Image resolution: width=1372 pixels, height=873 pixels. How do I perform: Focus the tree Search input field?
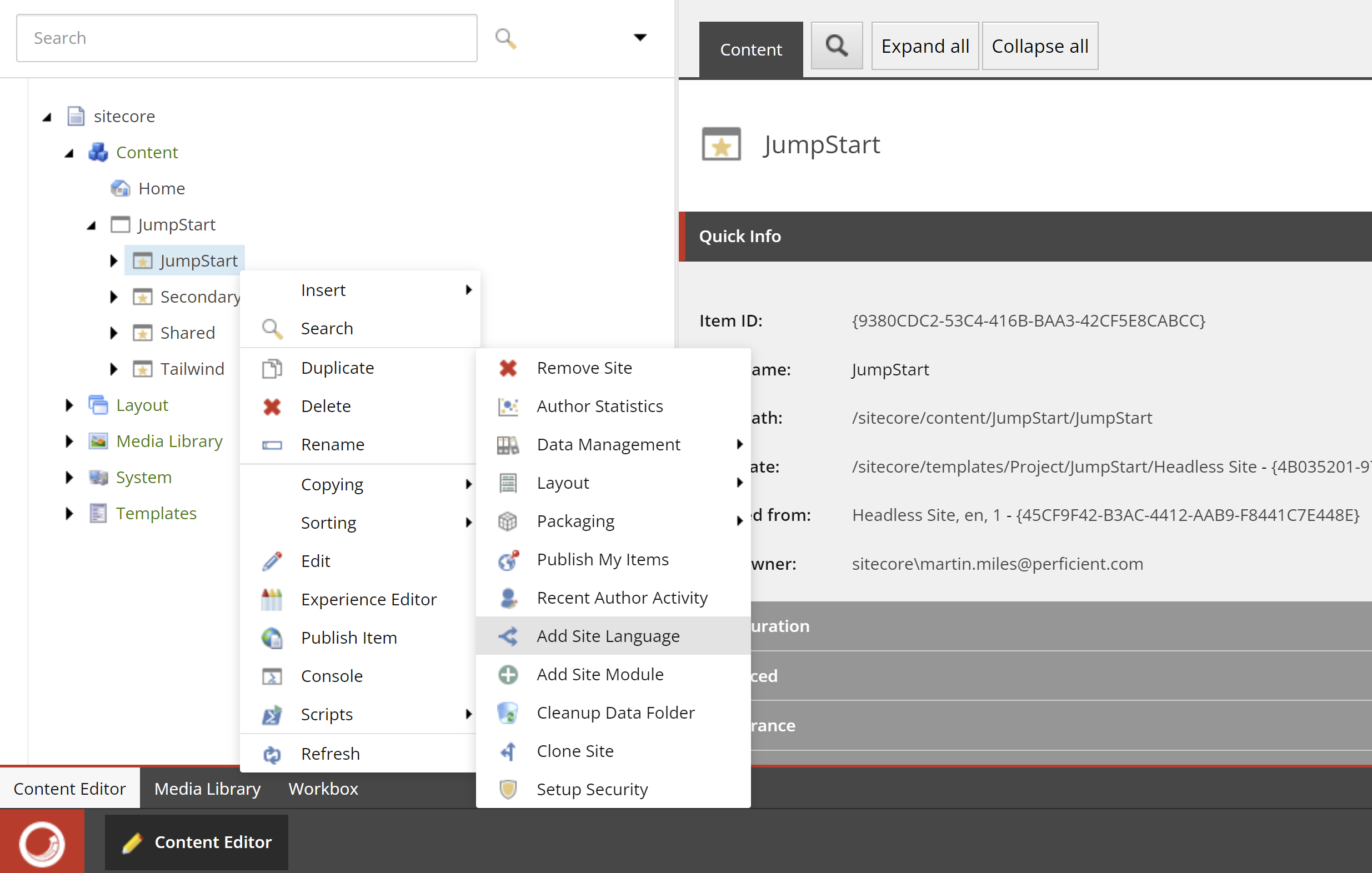pyautogui.click(x=247, y=38)
